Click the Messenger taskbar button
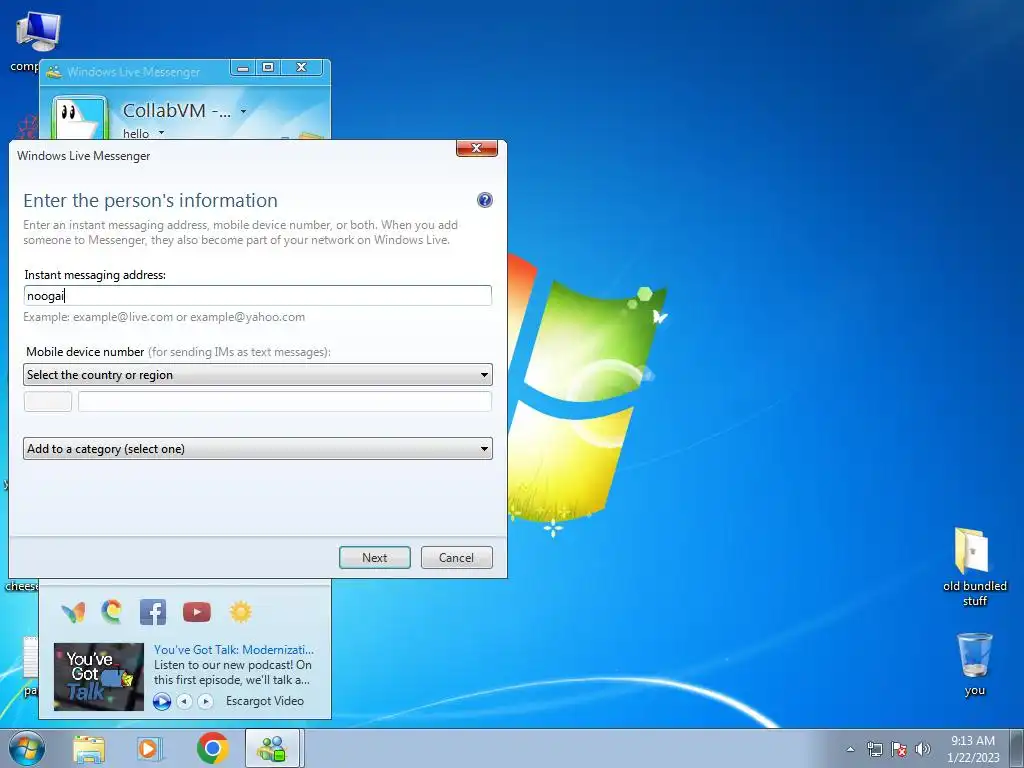Viewport: 1024px width, 768px height. click(273, 748)
